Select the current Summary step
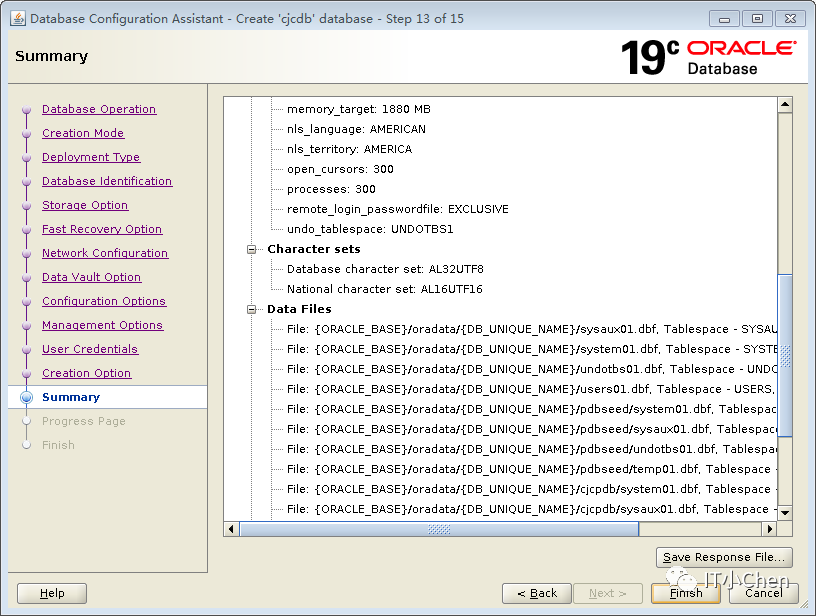 click(71, 397)
